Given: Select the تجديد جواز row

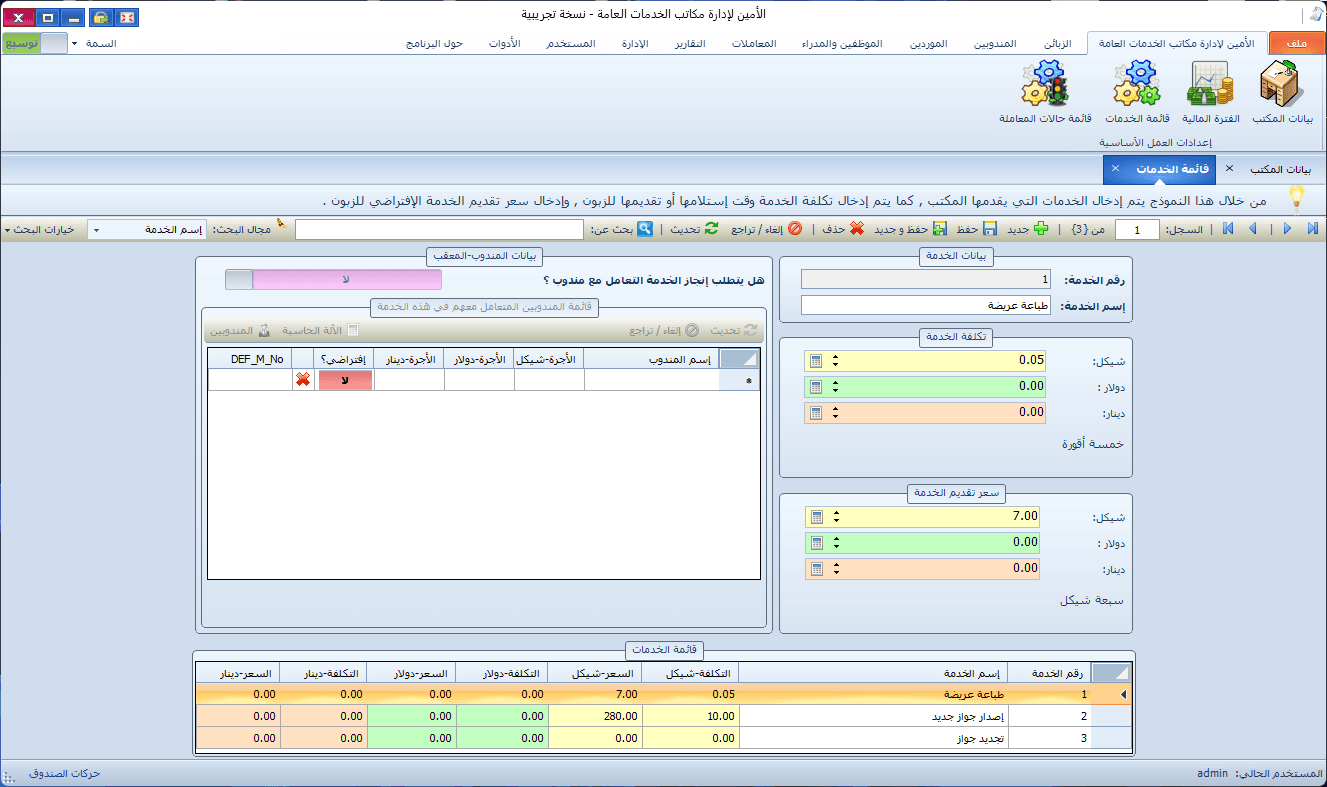Looking at the screenshot, I should pyautogui.click(x=663, y=738).
